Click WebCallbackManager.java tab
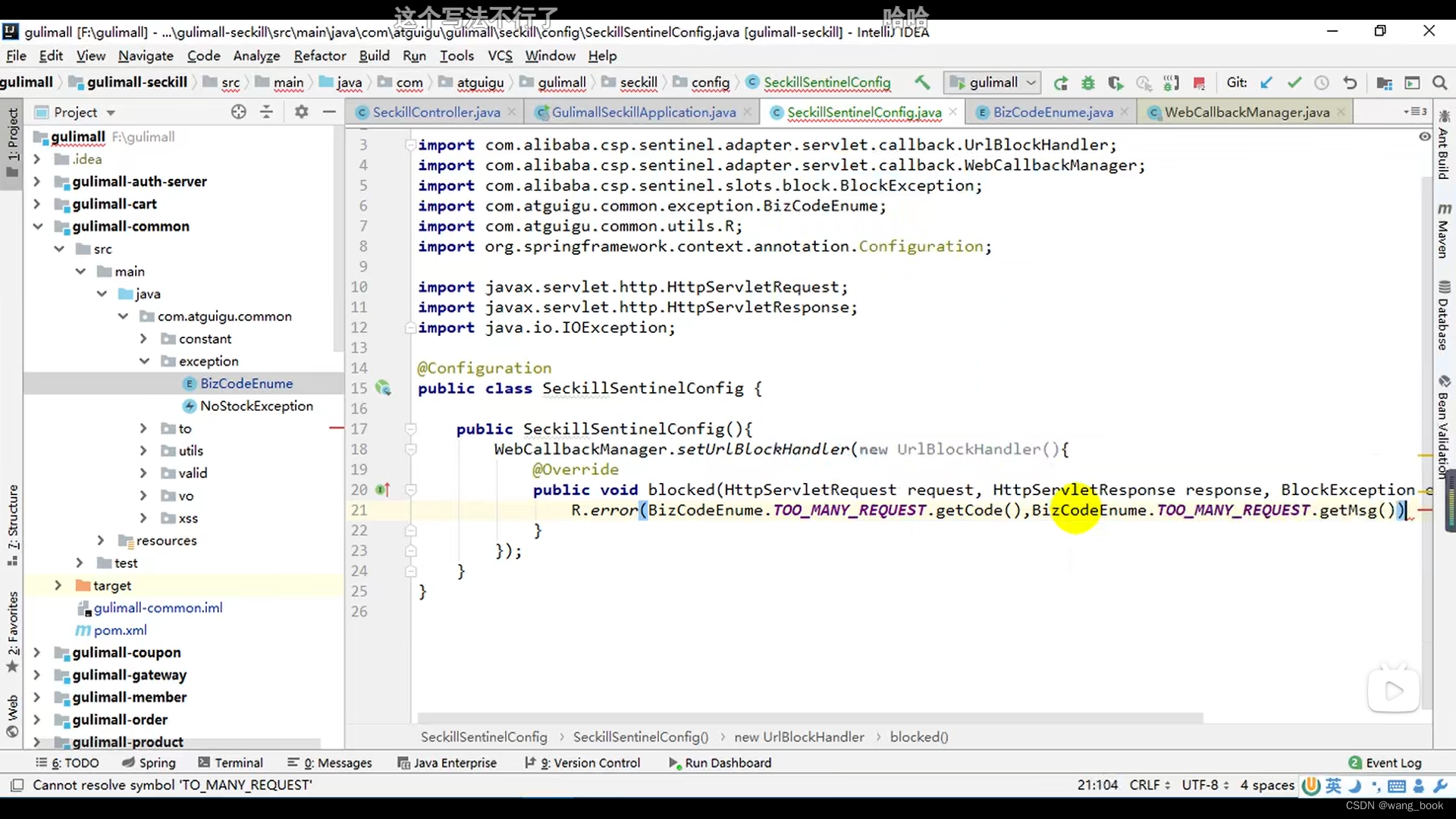The image size is (1456, 819). [x=1247, y=112]
